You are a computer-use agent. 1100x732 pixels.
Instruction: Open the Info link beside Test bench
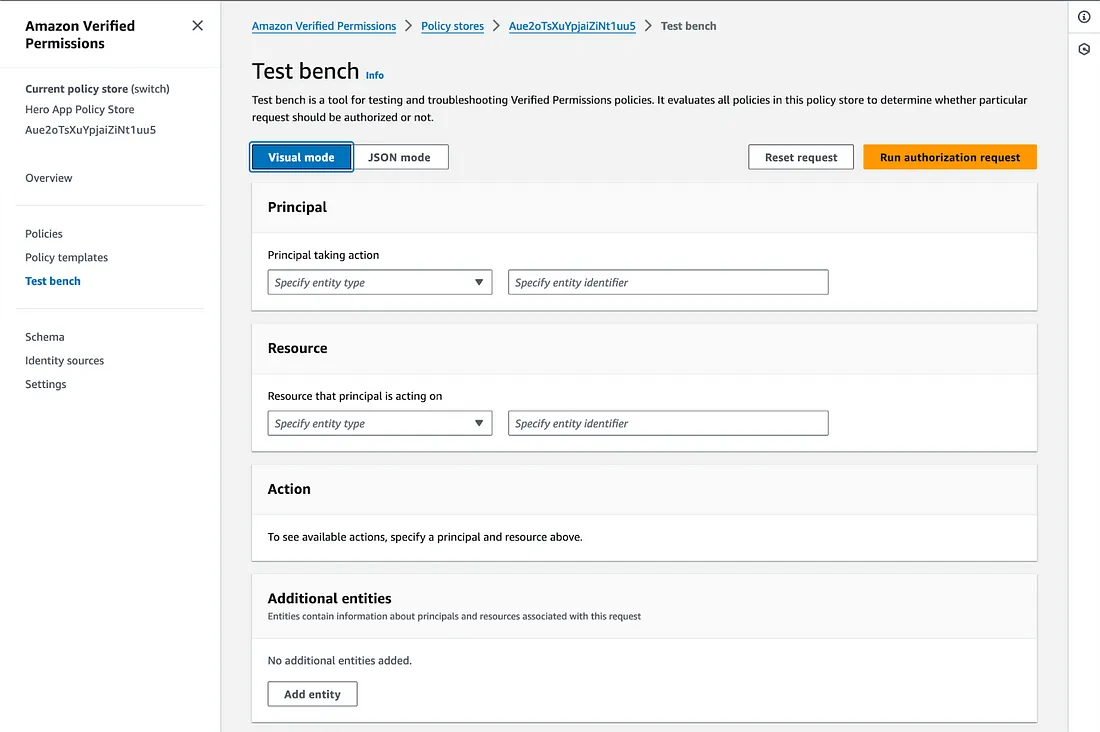tap(375, 75)
